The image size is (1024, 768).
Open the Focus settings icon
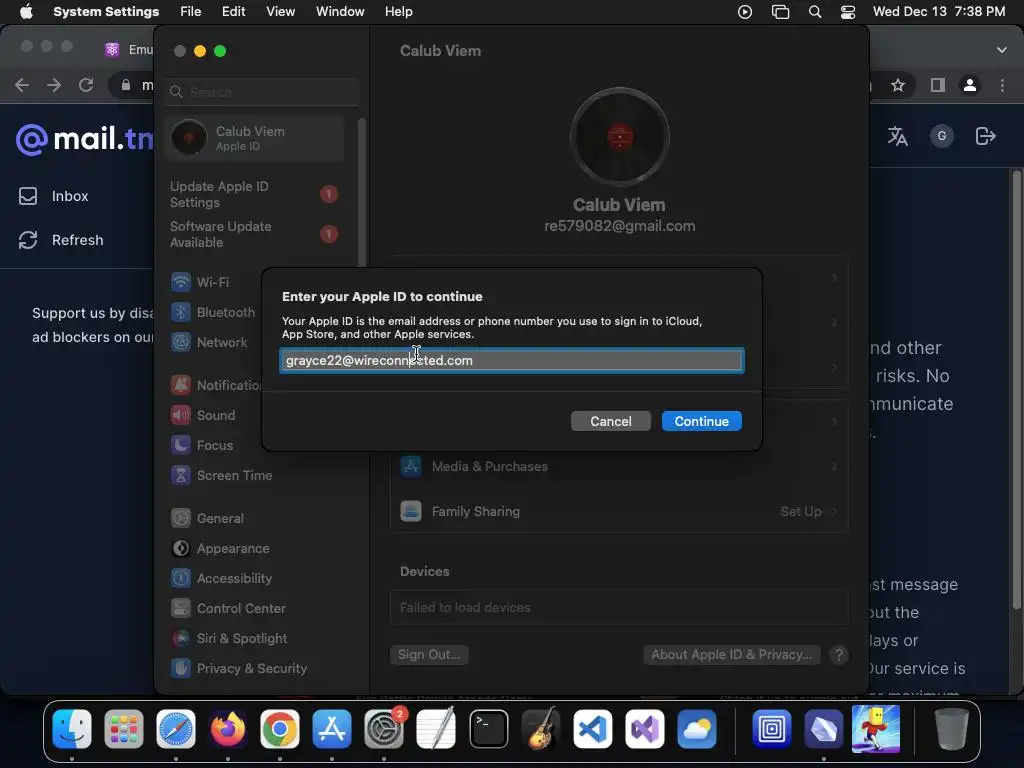(181, 445)
